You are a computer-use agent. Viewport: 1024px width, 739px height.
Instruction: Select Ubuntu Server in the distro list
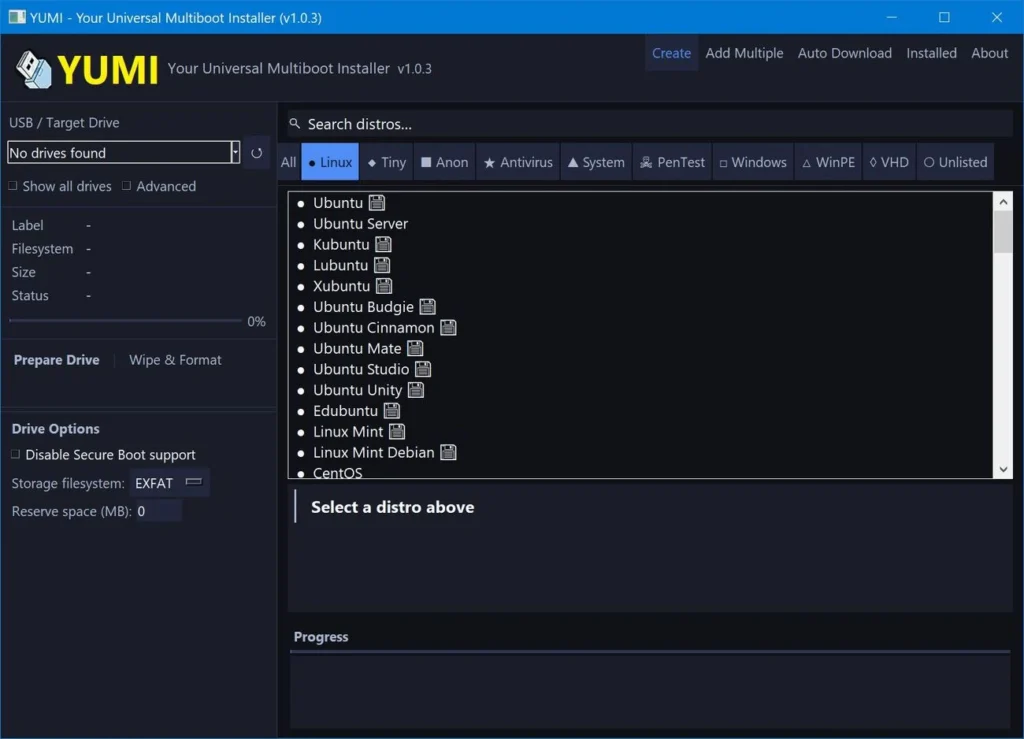[x=360, y=224]
